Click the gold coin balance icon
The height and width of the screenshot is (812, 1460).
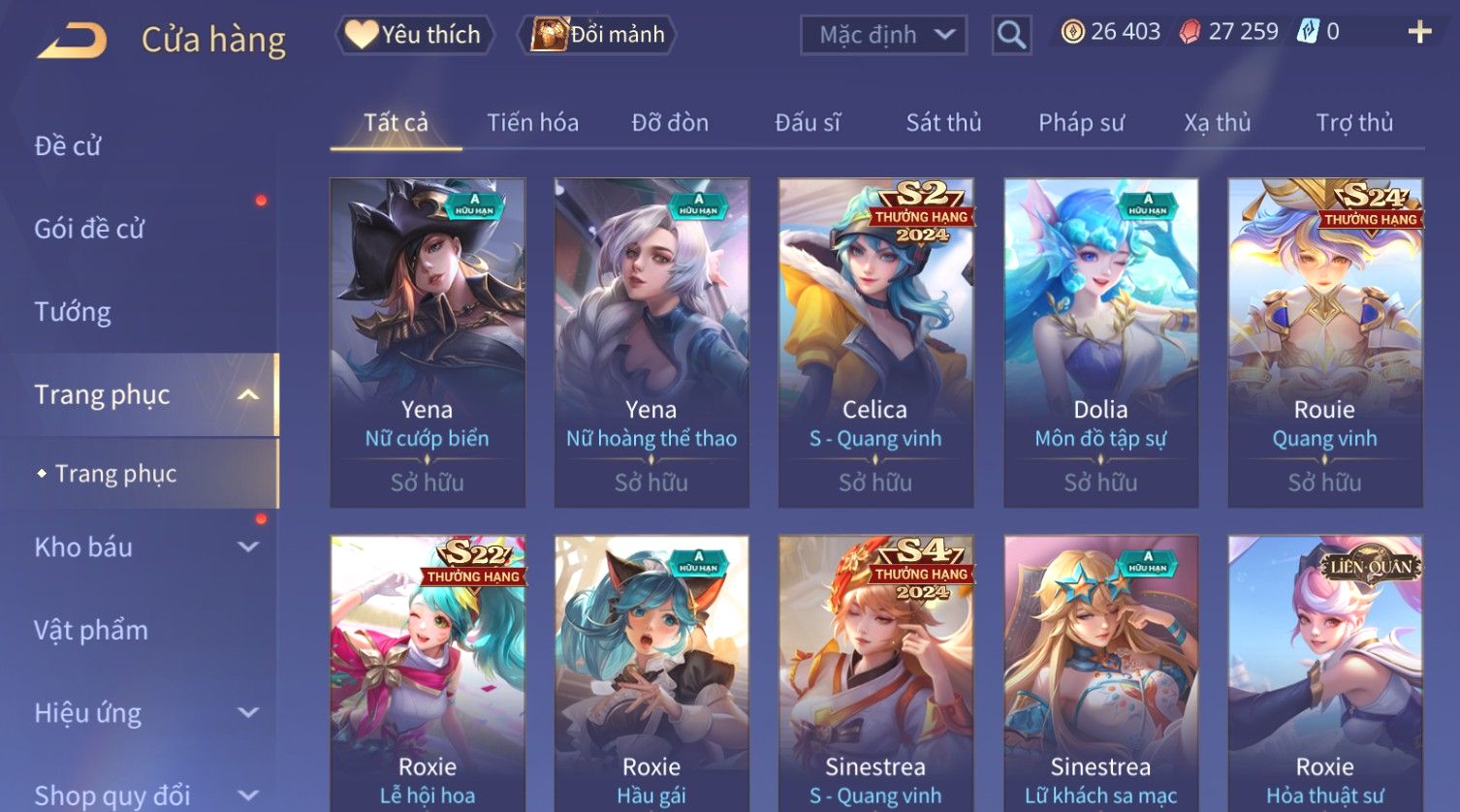[x=1072, y=32]
